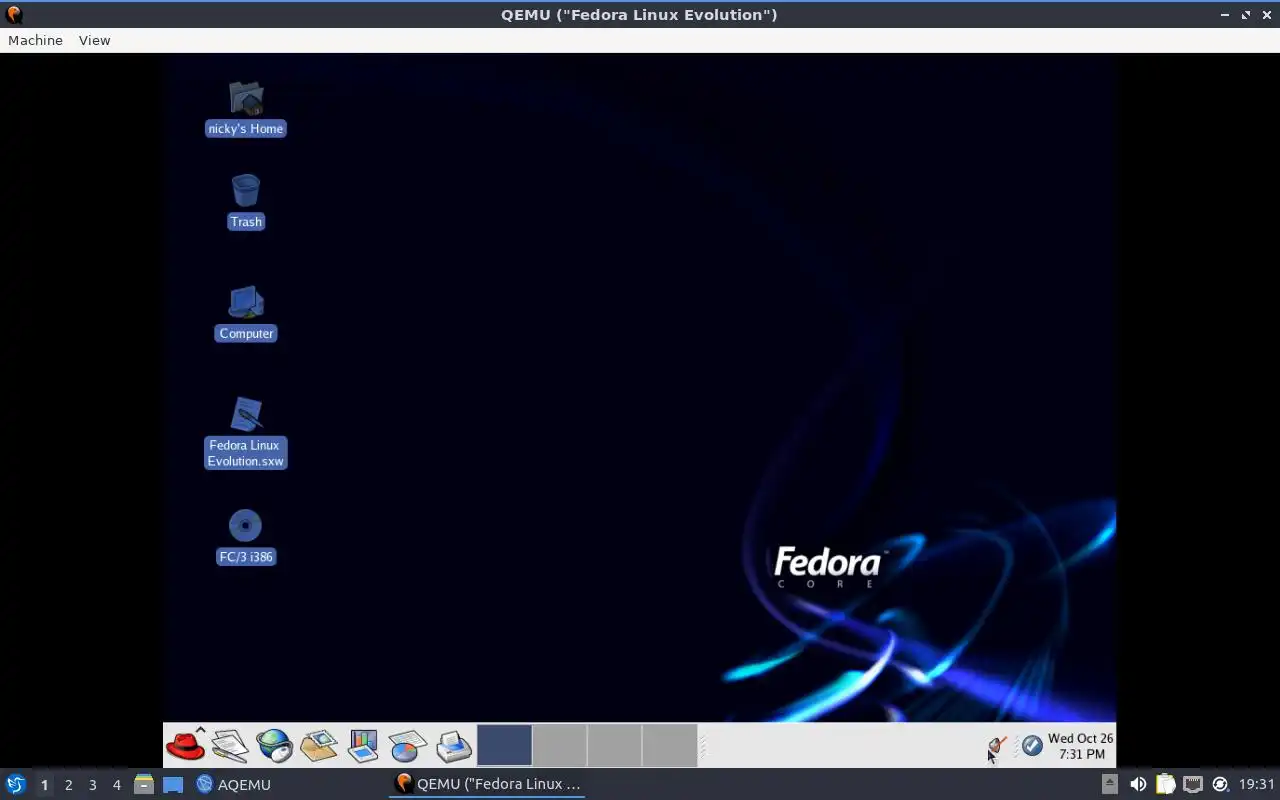Switch to host desktop 1
Viewport: 1280px width, 800px height.
pos(44,785)
